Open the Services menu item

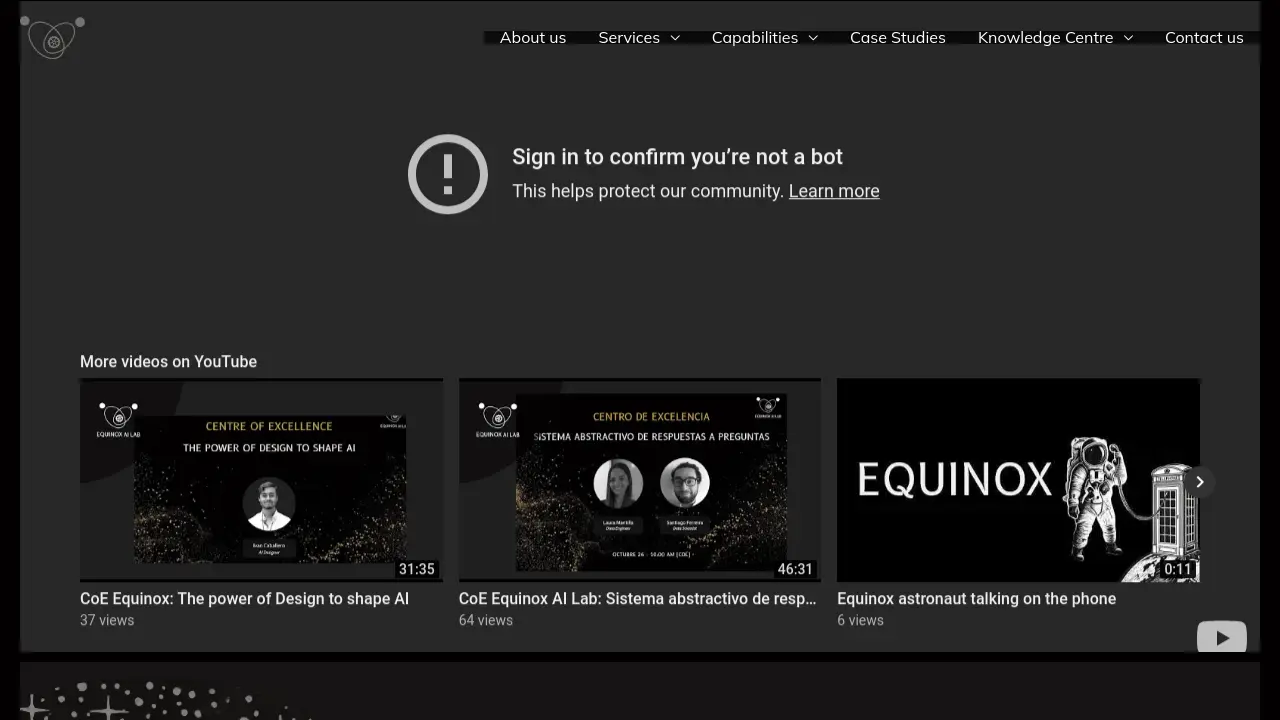(629, 37)
